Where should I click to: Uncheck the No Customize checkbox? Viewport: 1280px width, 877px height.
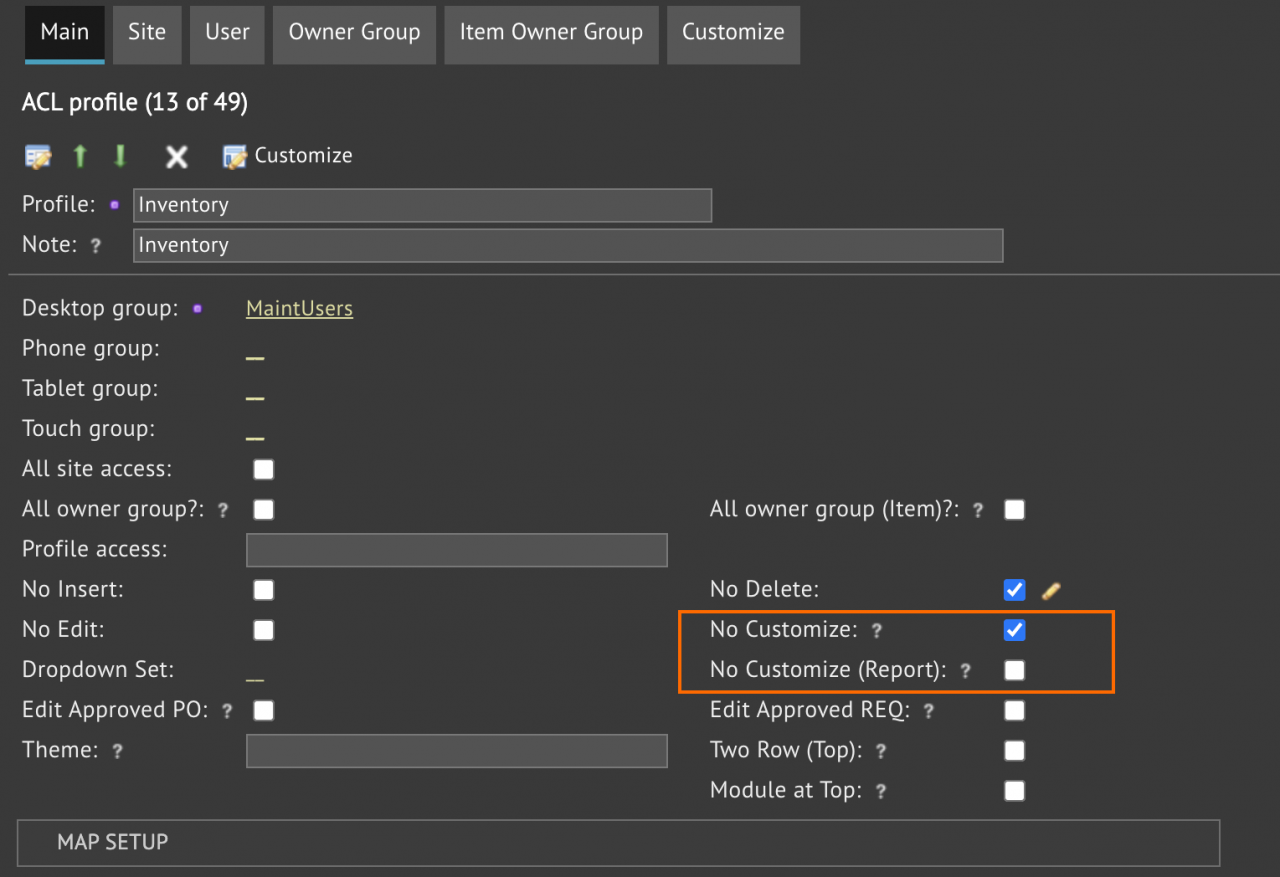click(x=1015, y=630)
